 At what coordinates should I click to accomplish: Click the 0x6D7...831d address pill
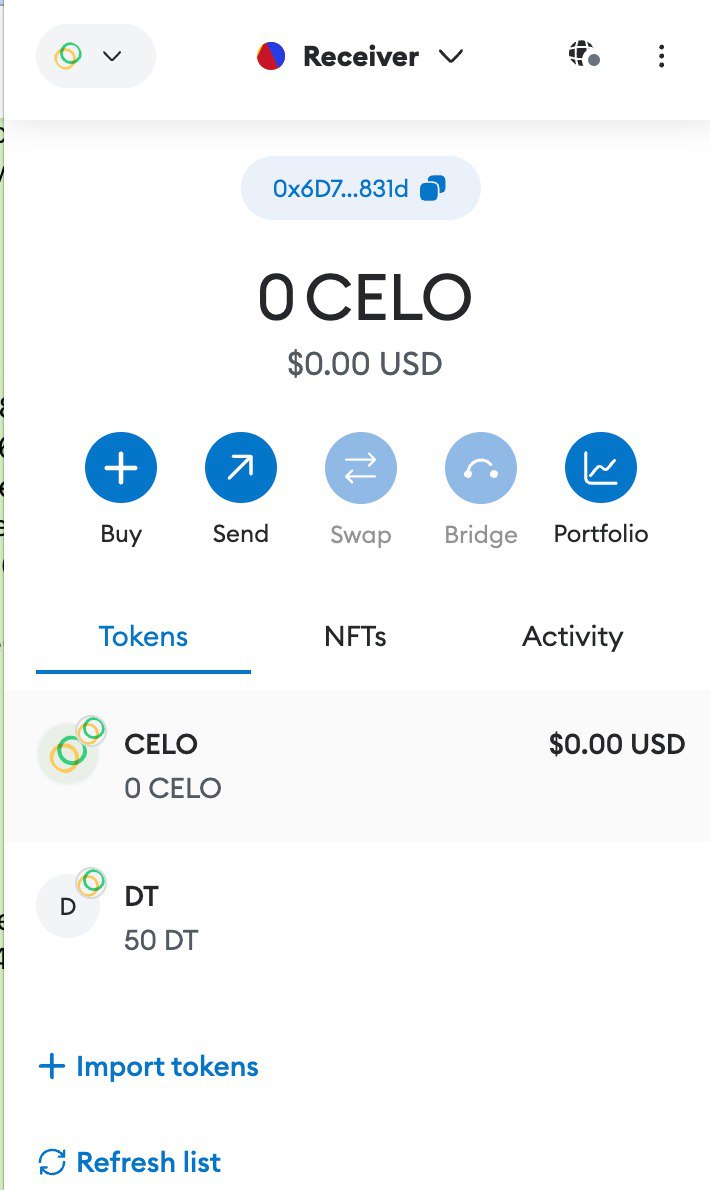pos(341,188)
